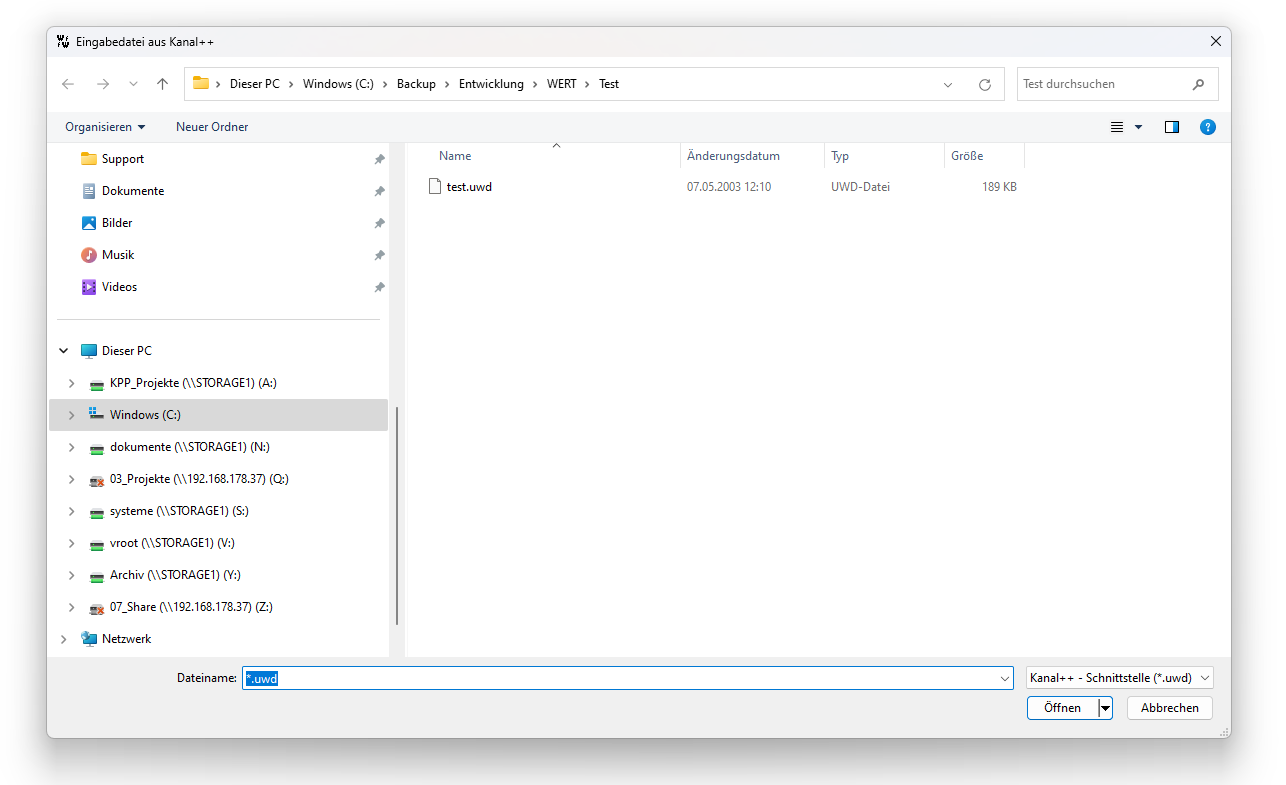Refresh the current folder view
This screenshot has width=1286, height=785.
pyautogui.click(x=985, y=85)
